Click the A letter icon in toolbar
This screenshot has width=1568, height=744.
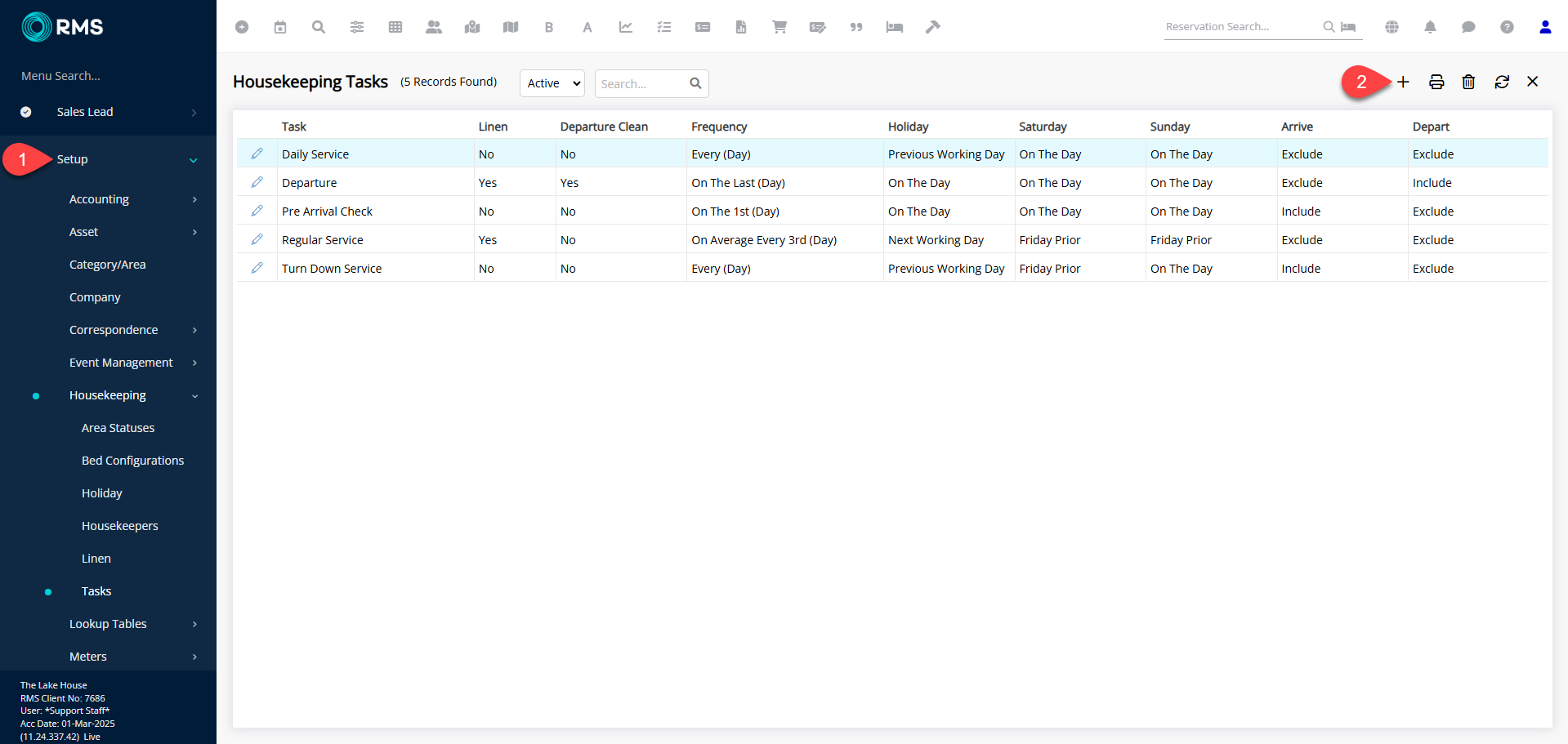pos(587,27)
